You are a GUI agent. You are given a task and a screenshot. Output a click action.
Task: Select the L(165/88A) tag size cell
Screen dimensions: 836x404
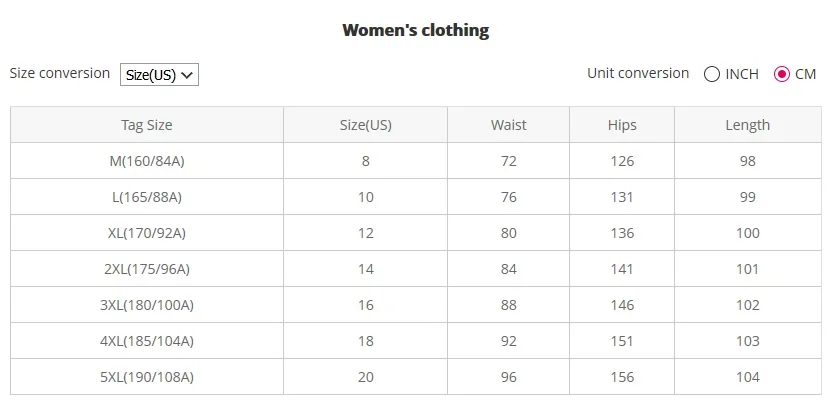146,197
